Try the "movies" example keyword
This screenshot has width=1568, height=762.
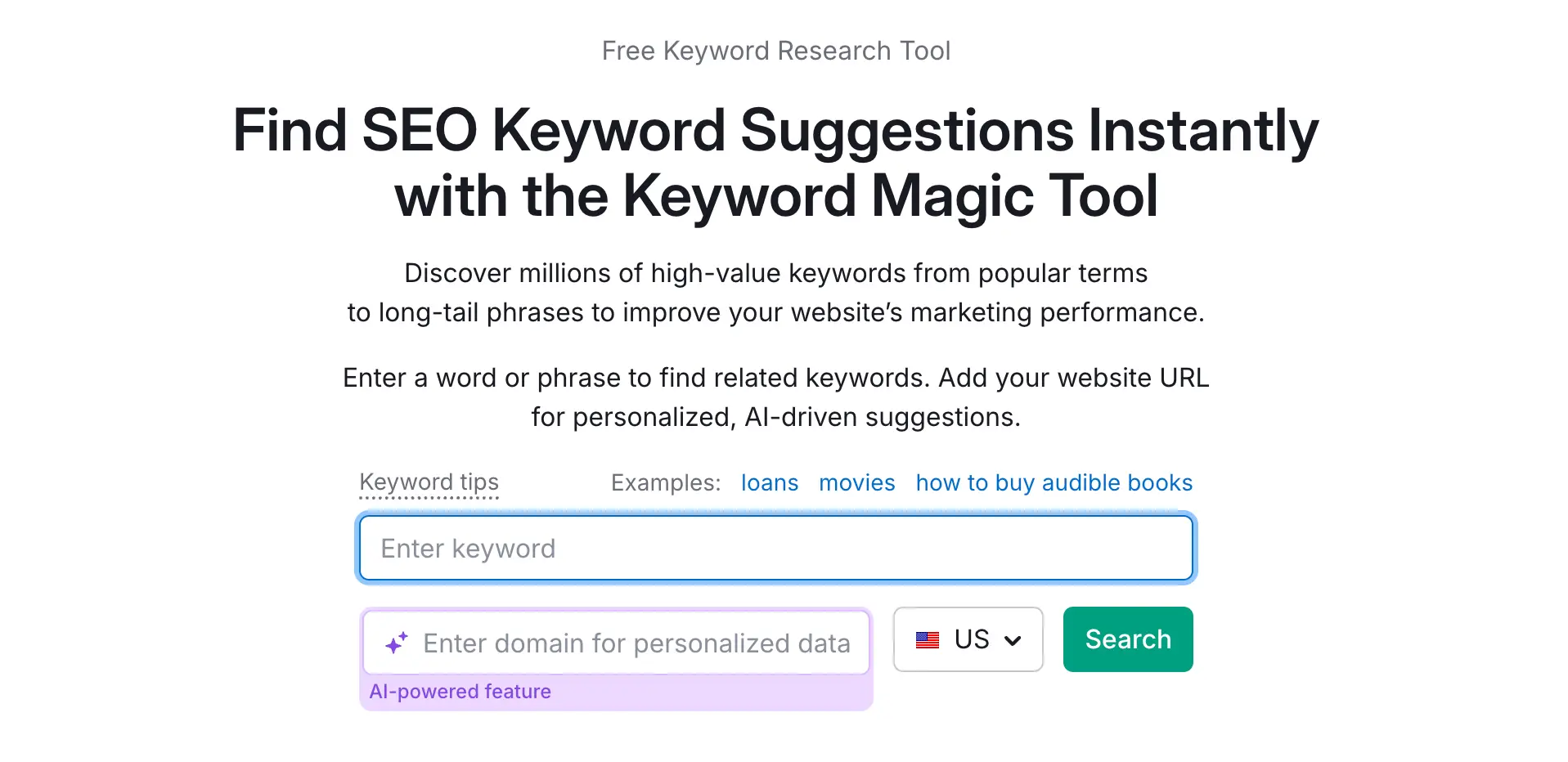(856, 482)
